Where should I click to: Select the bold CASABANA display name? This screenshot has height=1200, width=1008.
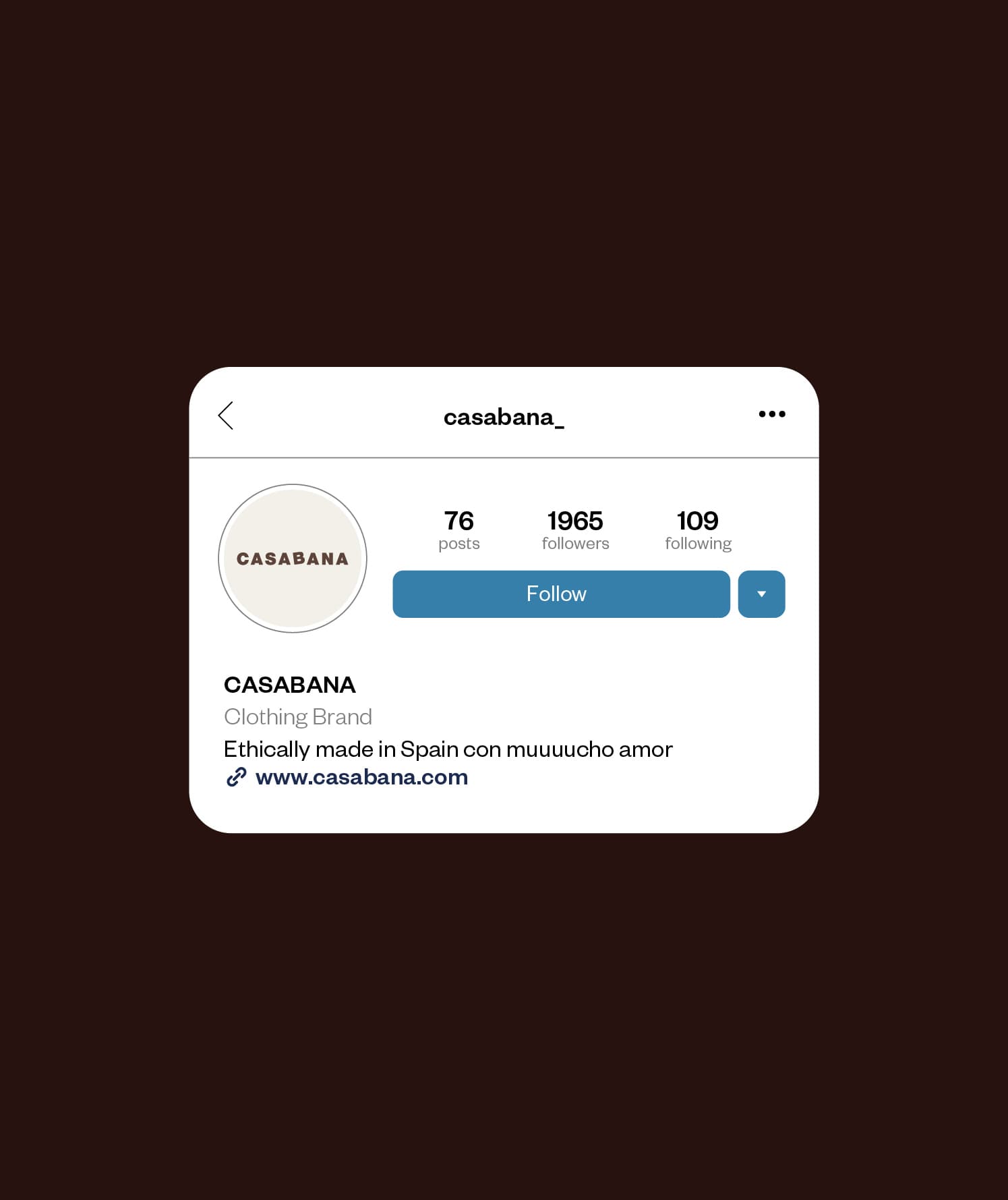(x=290, y=685)
